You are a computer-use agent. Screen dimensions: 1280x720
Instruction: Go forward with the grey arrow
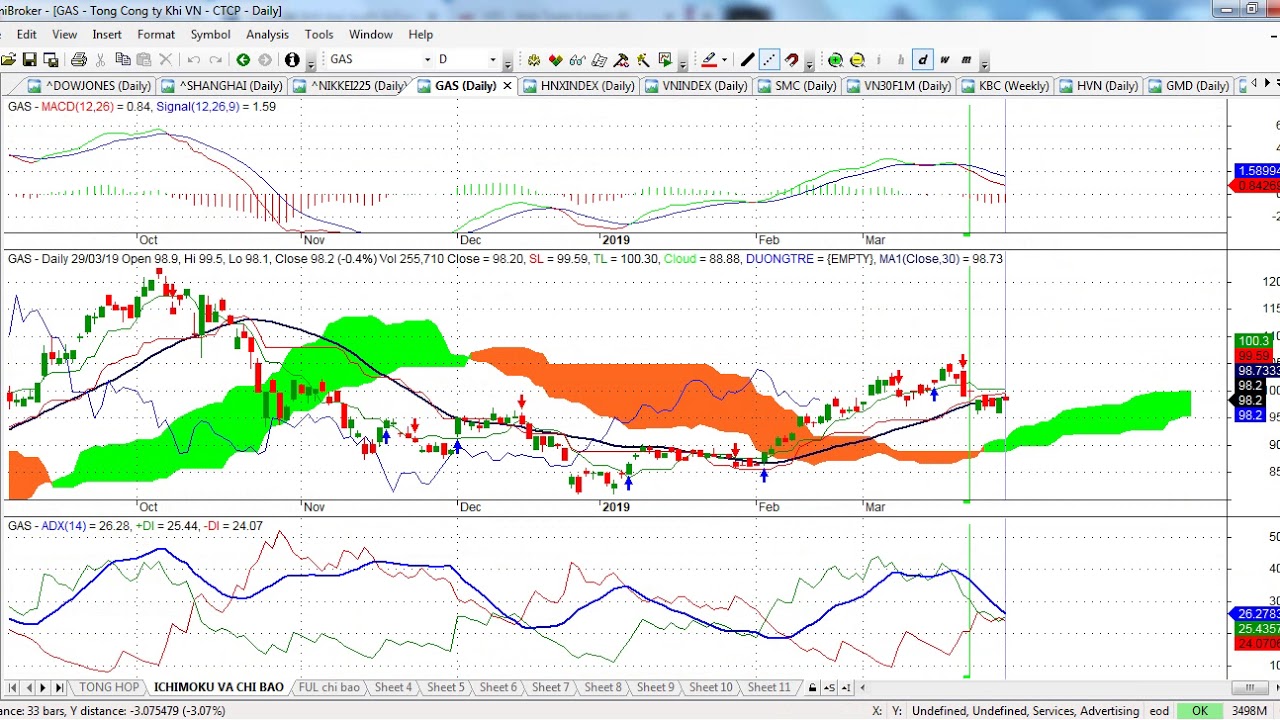(x=265, y=60)
